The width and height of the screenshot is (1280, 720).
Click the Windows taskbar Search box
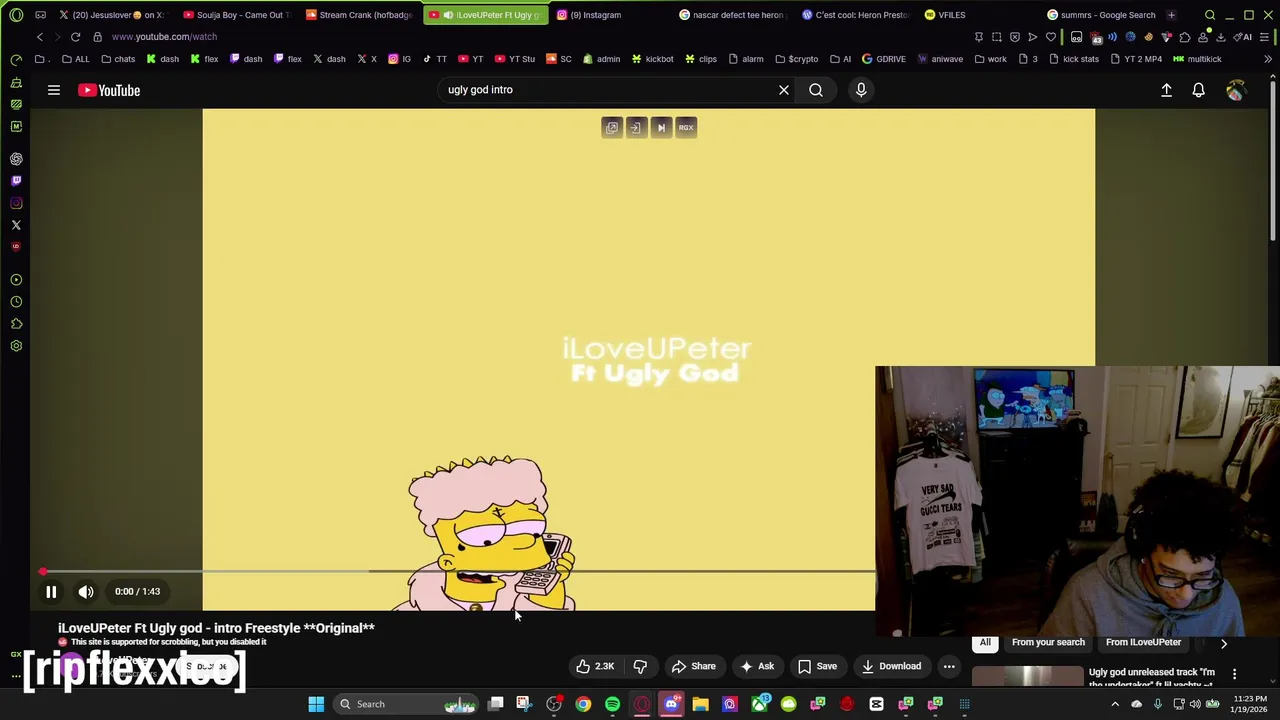[405, 704]
